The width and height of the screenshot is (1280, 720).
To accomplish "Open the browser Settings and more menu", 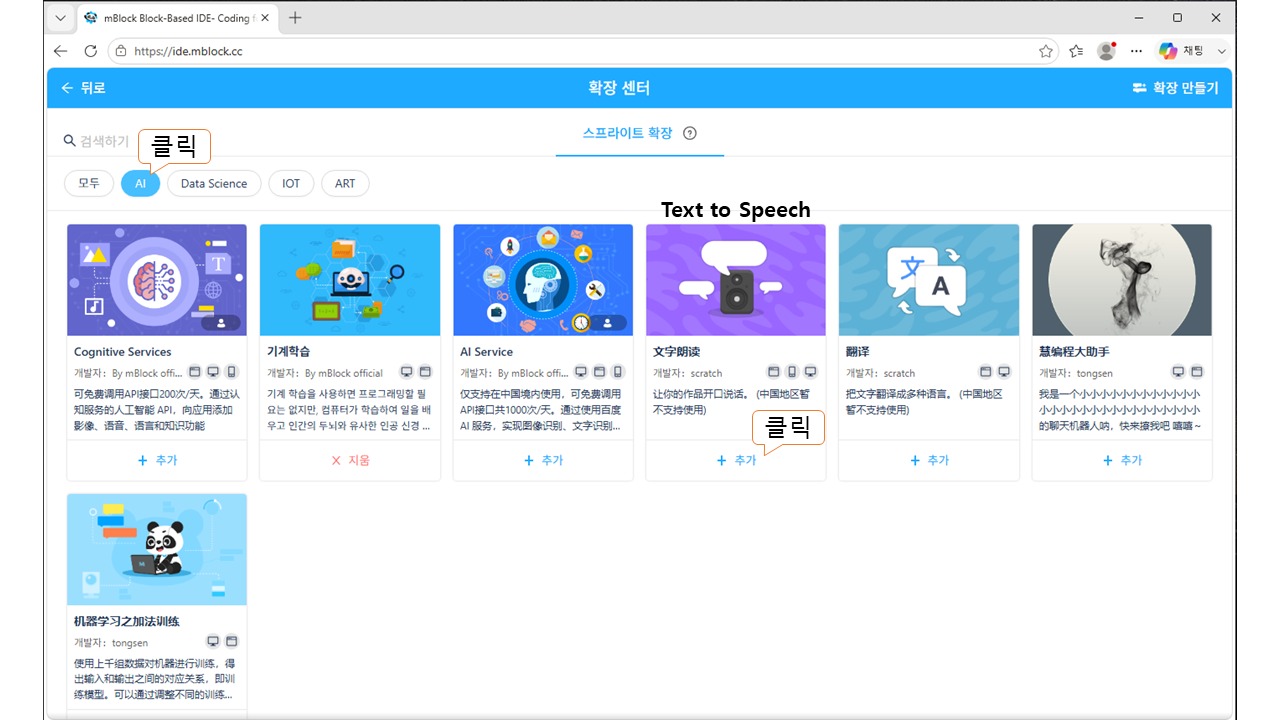I will 1136,51.
